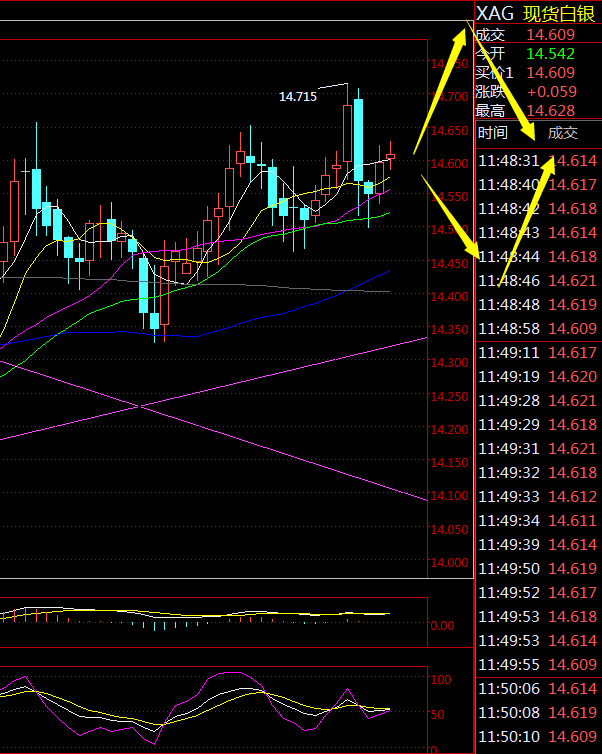Click price 14.611 in the 11:49:34 row
This screenshot has height=754, width=602.
tap(573, 520)
